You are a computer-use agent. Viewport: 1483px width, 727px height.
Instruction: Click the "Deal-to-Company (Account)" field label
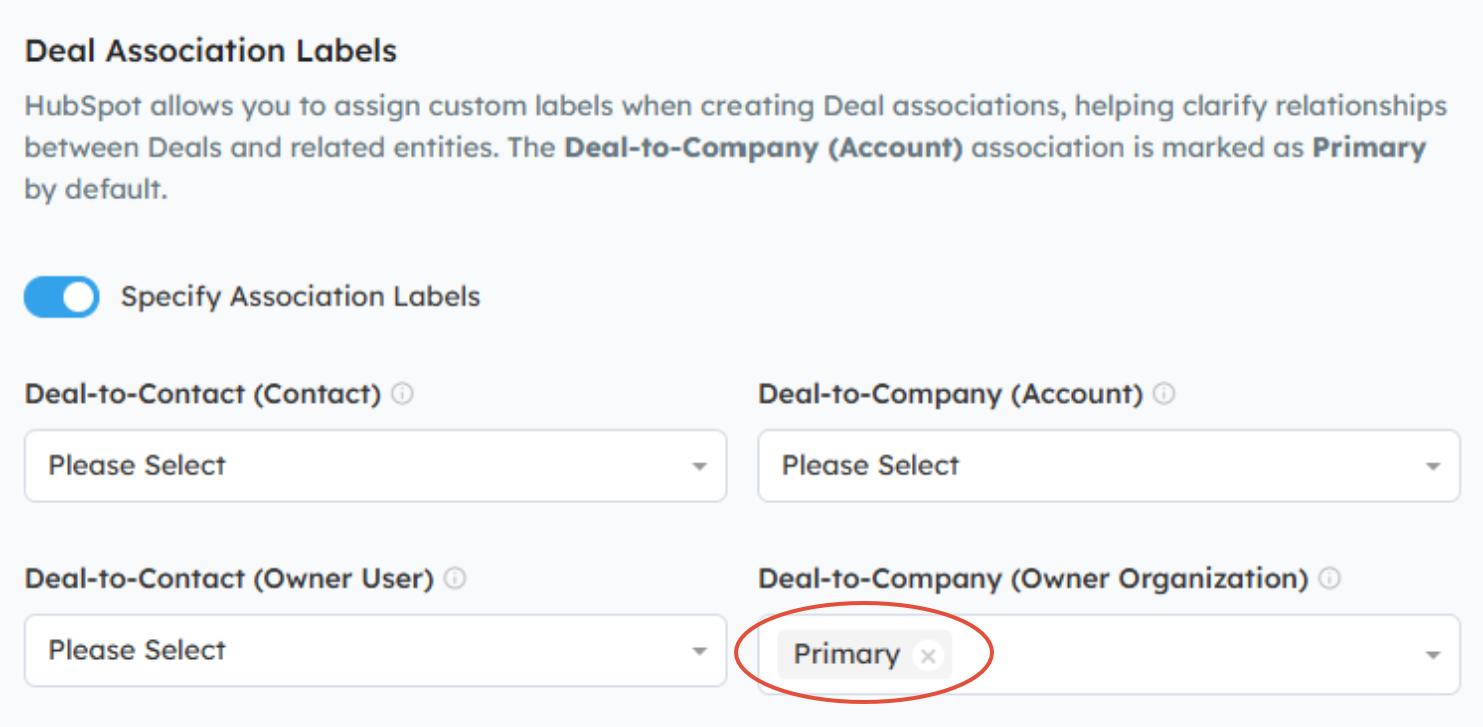[950, 394]
